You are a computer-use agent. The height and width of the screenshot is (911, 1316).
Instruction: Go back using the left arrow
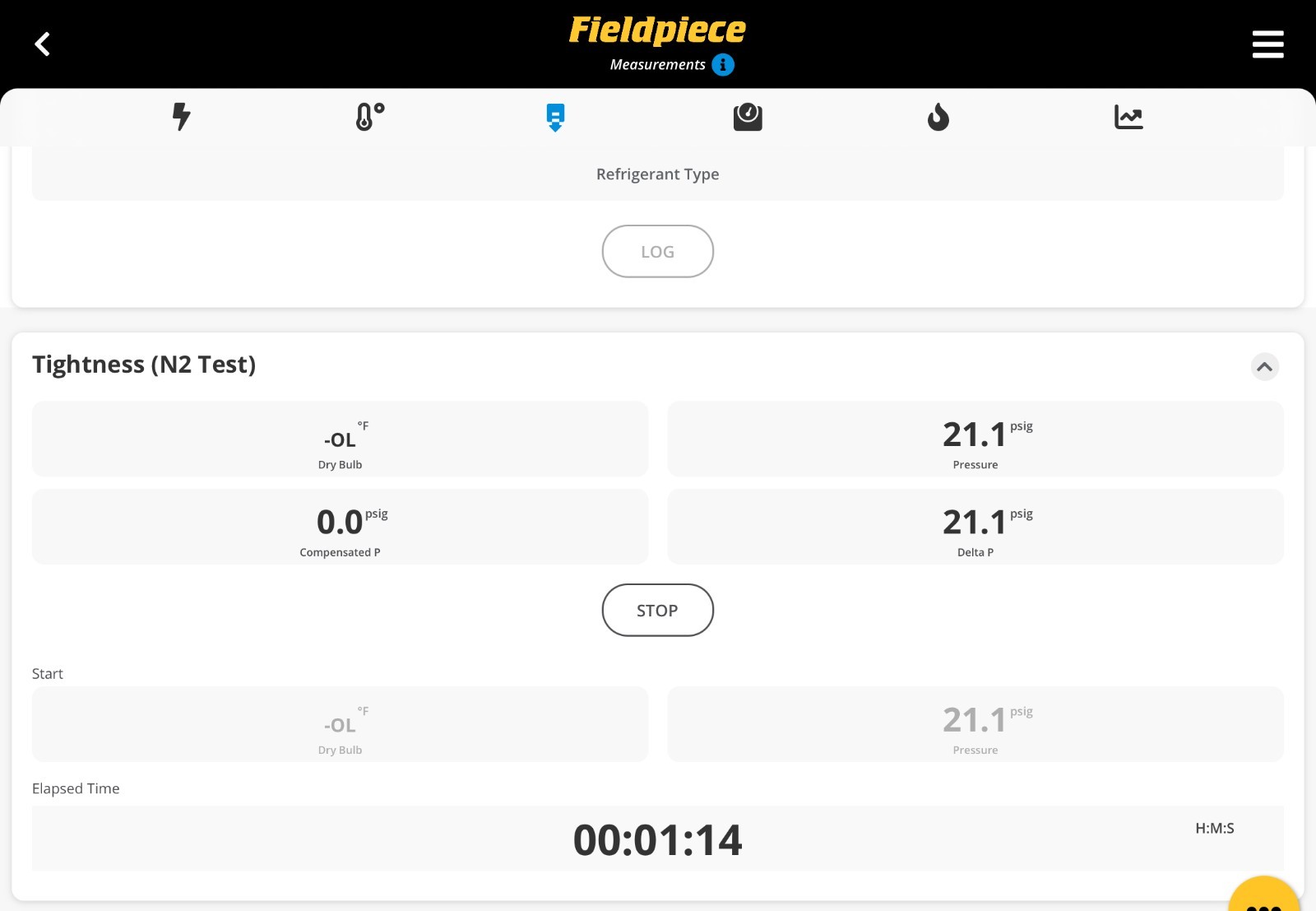(x=43, y=44)
